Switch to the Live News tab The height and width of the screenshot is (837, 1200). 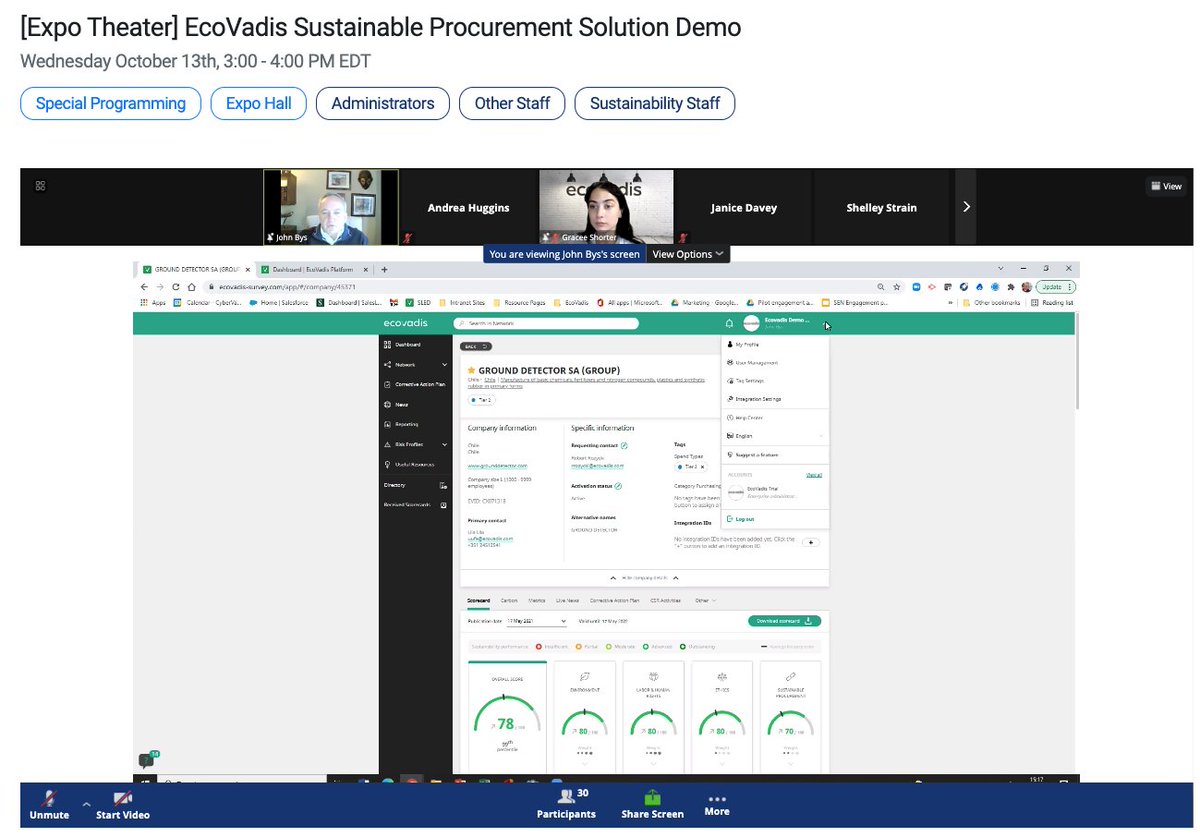(567, 600)
